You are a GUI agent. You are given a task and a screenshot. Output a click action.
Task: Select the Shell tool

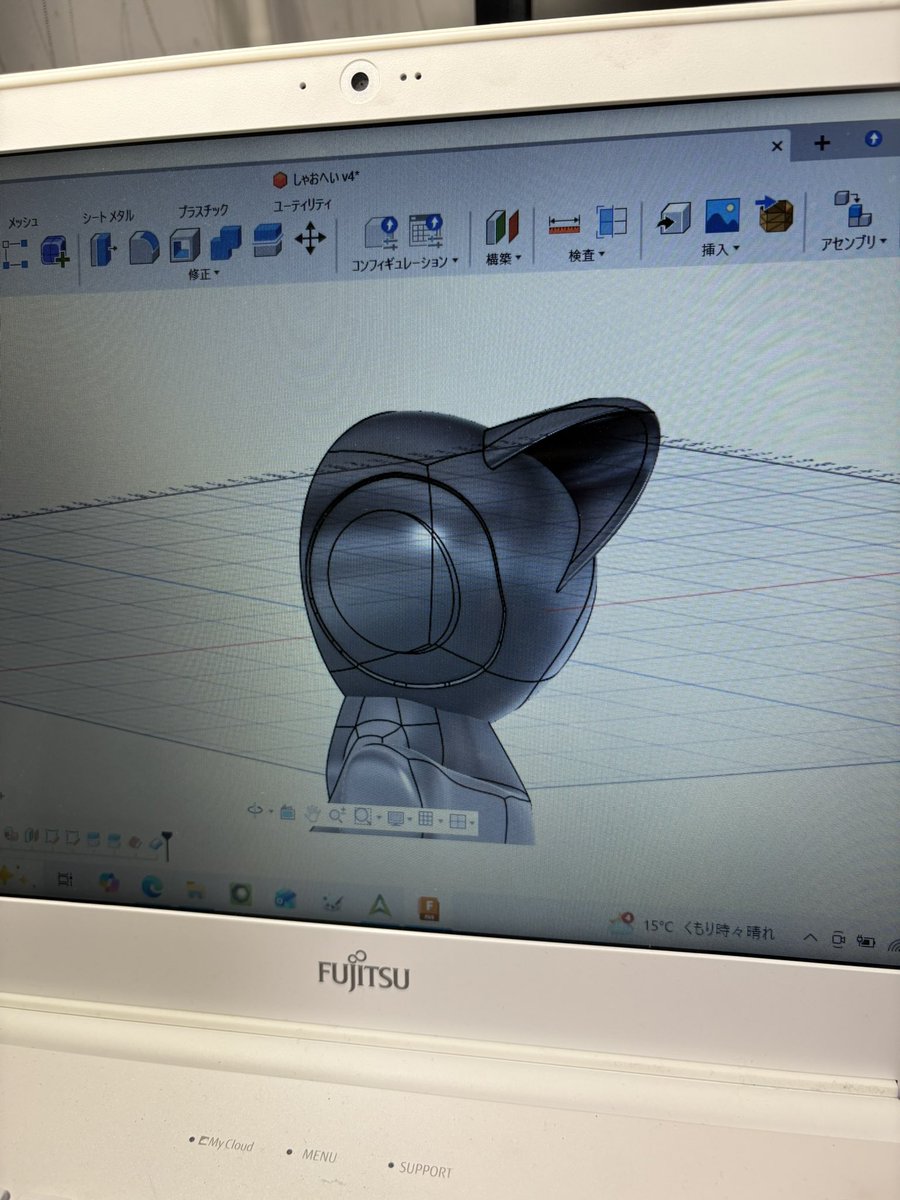[185, 245]
